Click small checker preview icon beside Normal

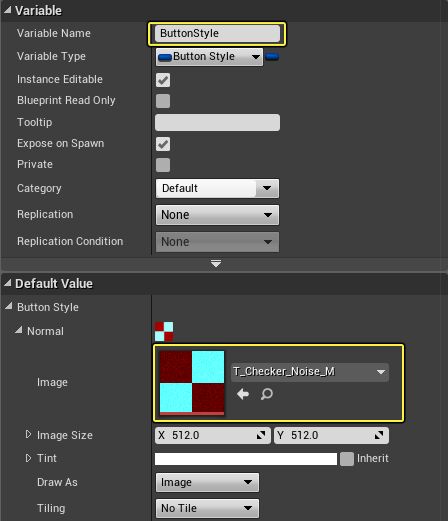(x=164, y=331)
